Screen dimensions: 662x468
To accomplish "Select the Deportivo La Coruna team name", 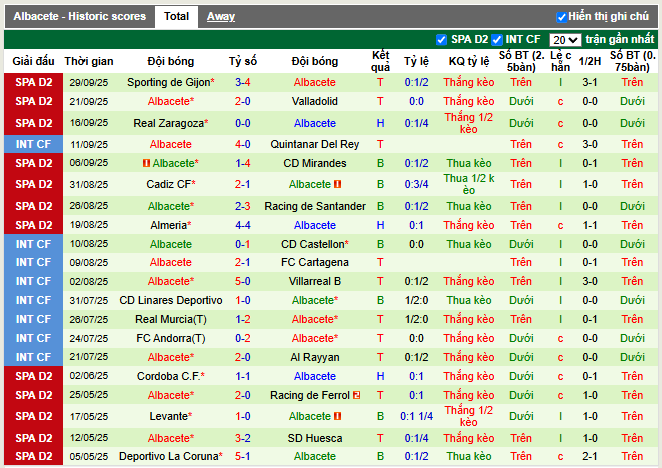I will click(x=168, y=456).
